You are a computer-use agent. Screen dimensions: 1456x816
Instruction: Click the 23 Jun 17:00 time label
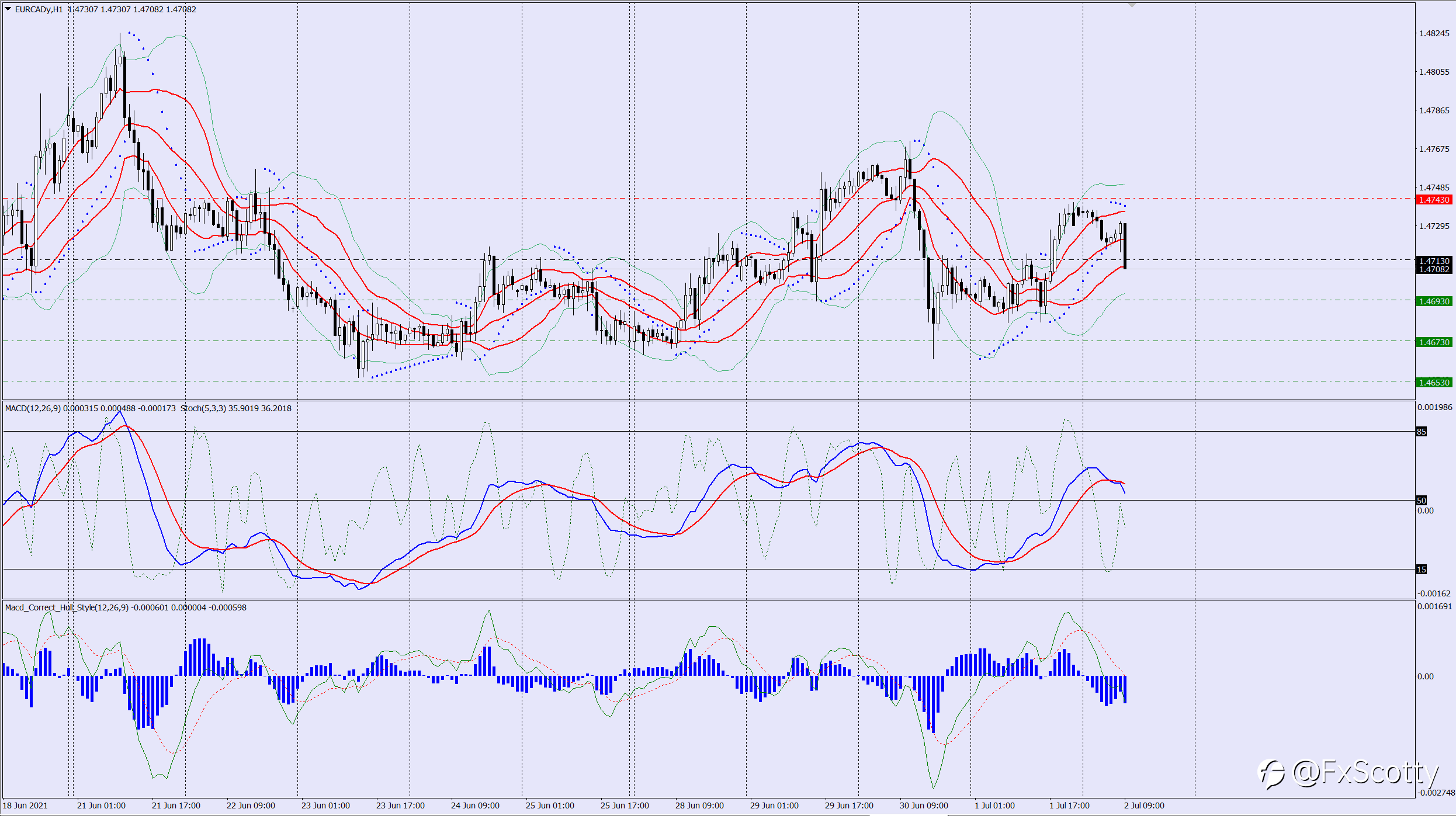point(400,805)
